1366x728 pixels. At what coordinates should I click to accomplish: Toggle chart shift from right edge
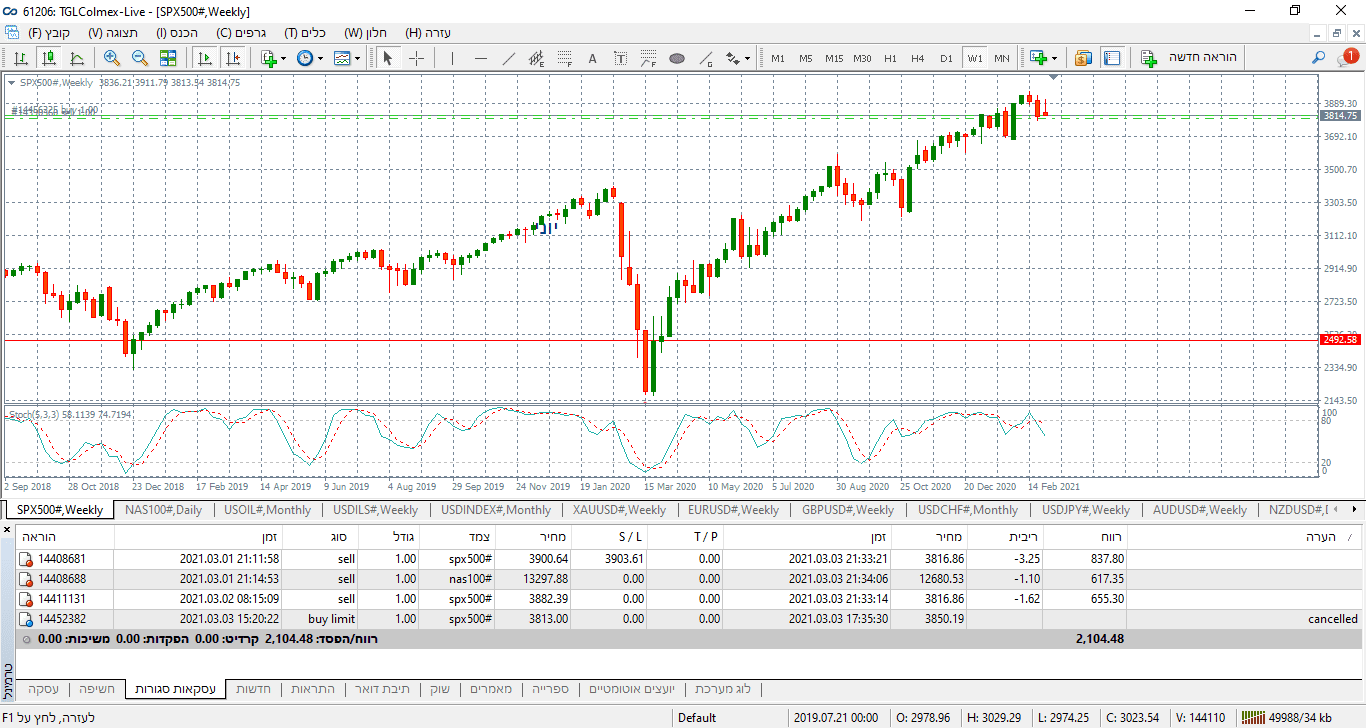coord(232,58)
